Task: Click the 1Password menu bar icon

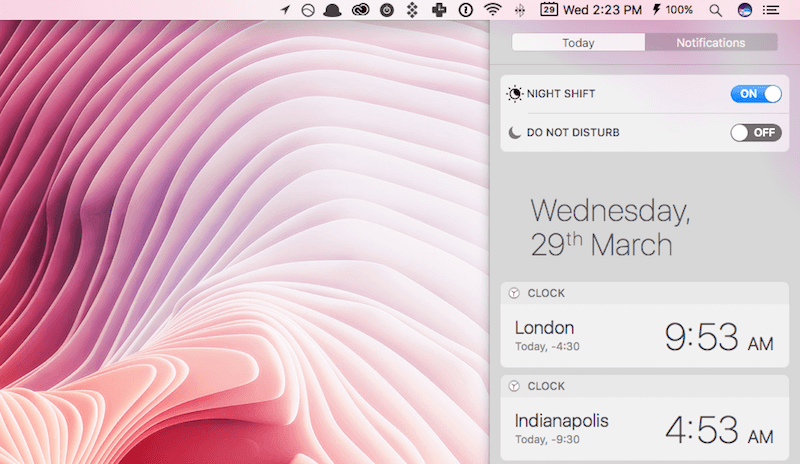Action: point(465,10)
